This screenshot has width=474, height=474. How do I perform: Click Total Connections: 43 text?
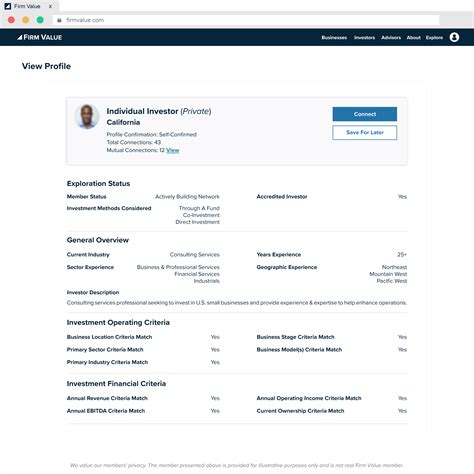(134, 142)
